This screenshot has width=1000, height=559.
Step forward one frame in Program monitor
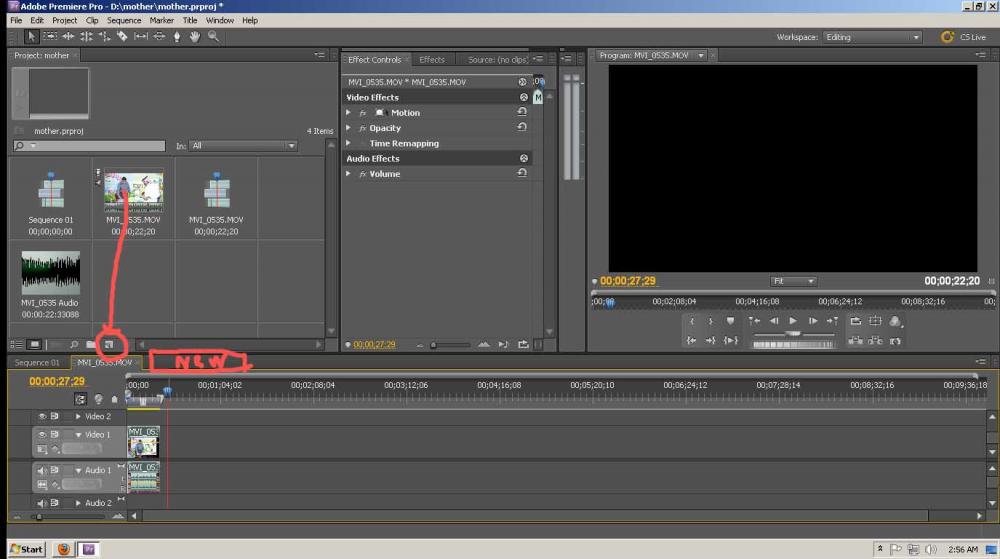click(813, 321)
